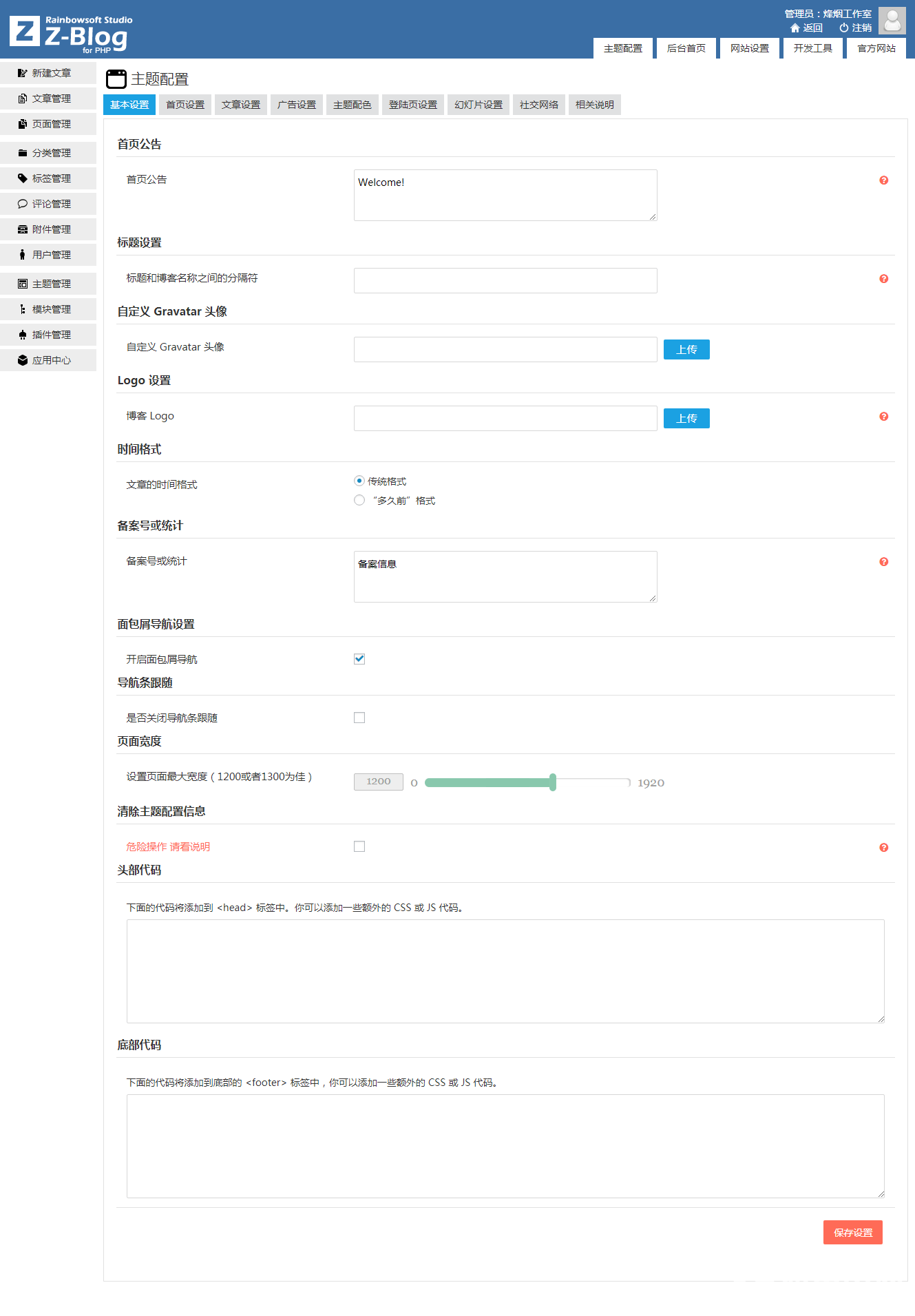
Task: Click the 模块管理 icon
Action: point(23,309)
